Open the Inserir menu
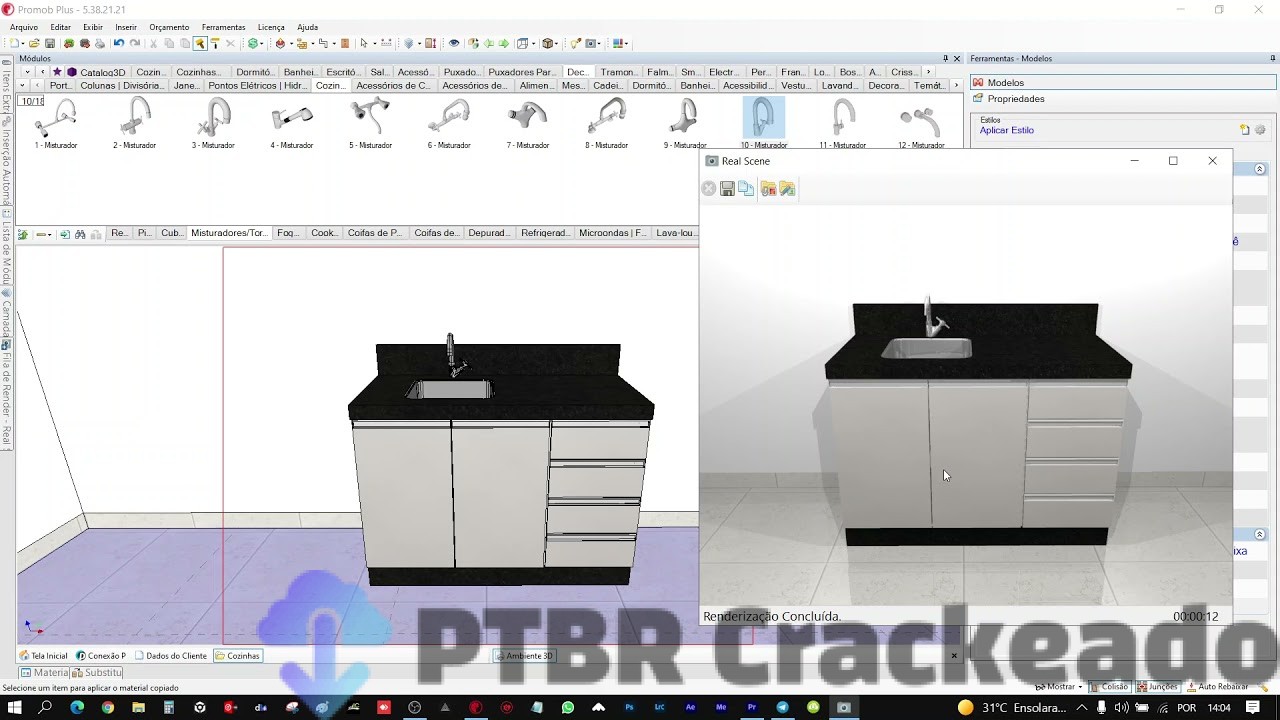 pyautogui.click(x=126, y=27)
